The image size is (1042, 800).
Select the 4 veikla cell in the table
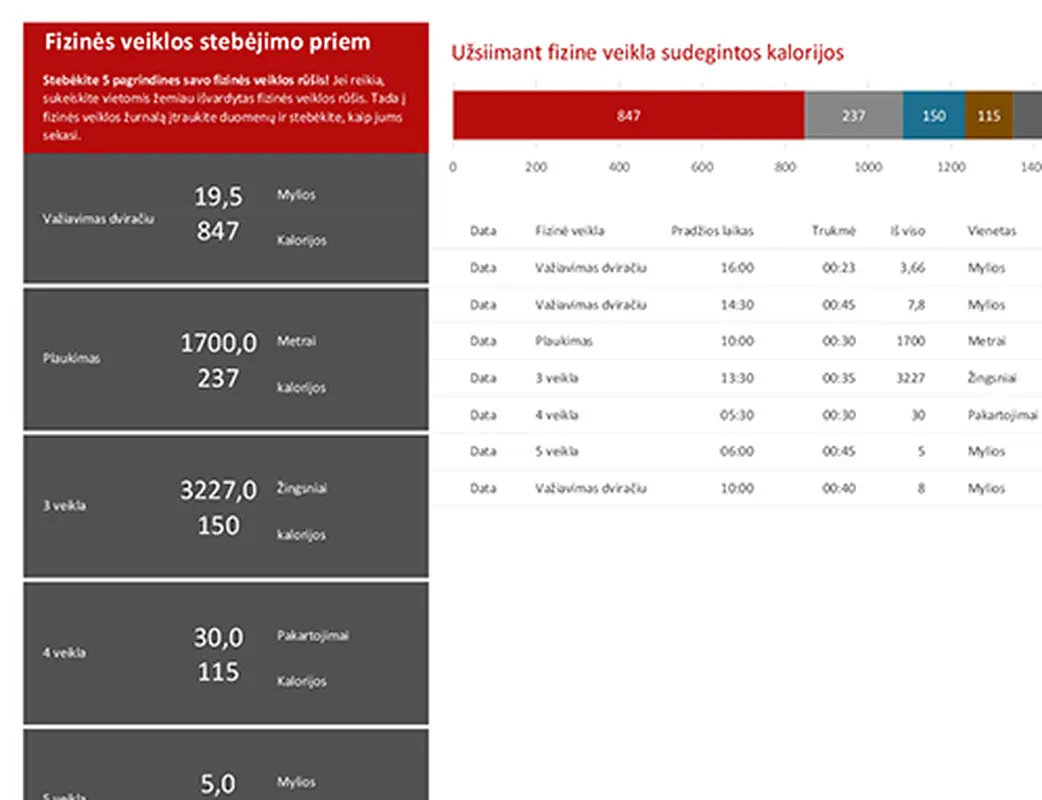(x=557, y=415)
